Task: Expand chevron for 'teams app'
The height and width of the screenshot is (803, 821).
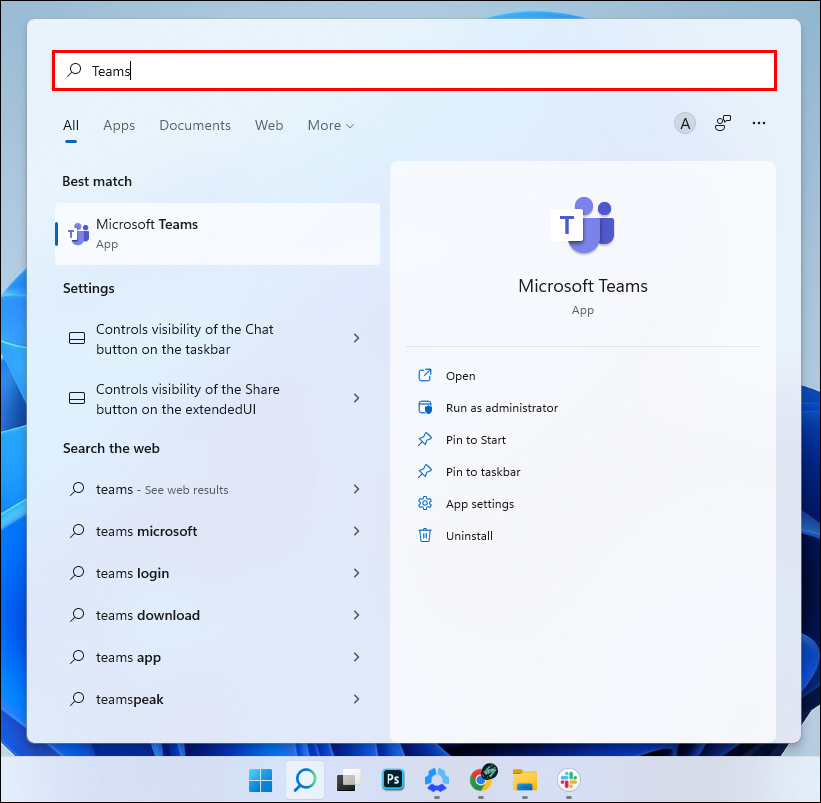Action: coord(357,656)
